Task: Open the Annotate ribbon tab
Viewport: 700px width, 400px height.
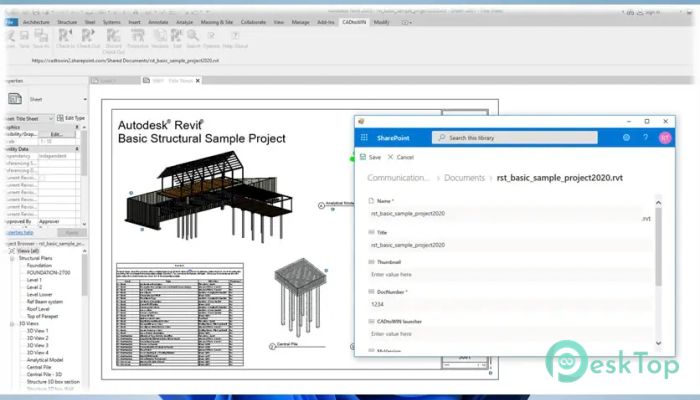Action: (158, 22)
